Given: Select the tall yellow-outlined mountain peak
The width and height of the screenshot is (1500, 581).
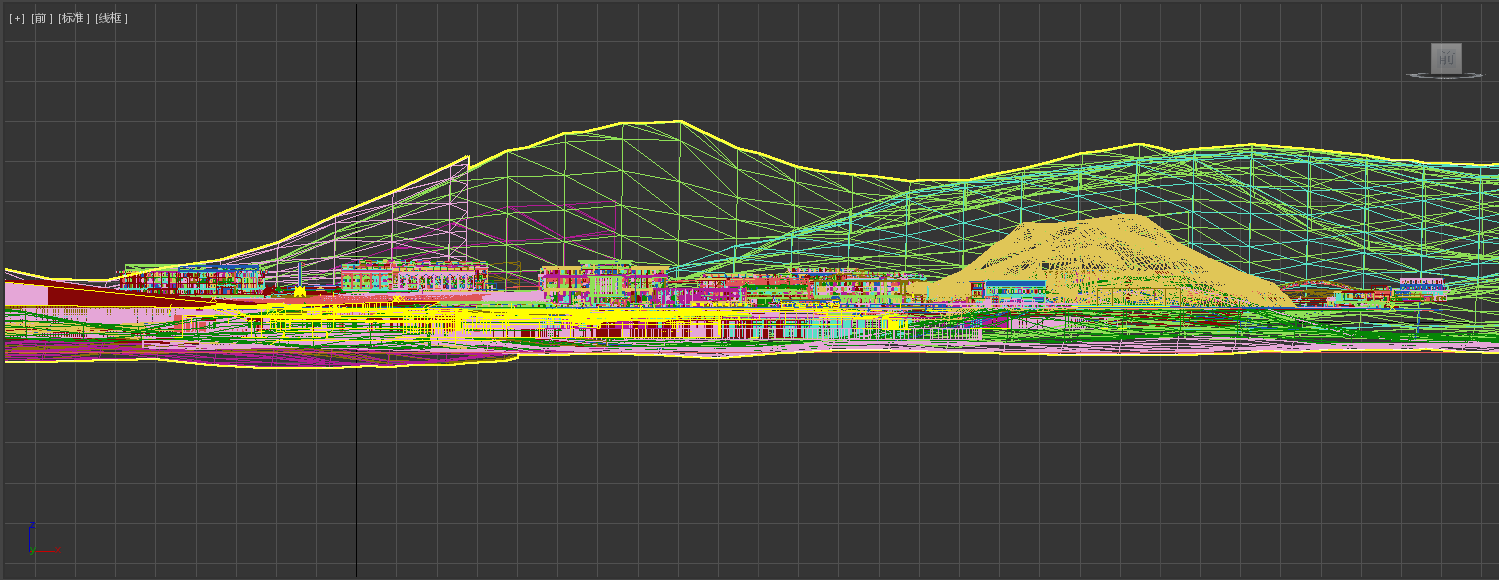Looking at the screenshot, I should click(650, 123).
